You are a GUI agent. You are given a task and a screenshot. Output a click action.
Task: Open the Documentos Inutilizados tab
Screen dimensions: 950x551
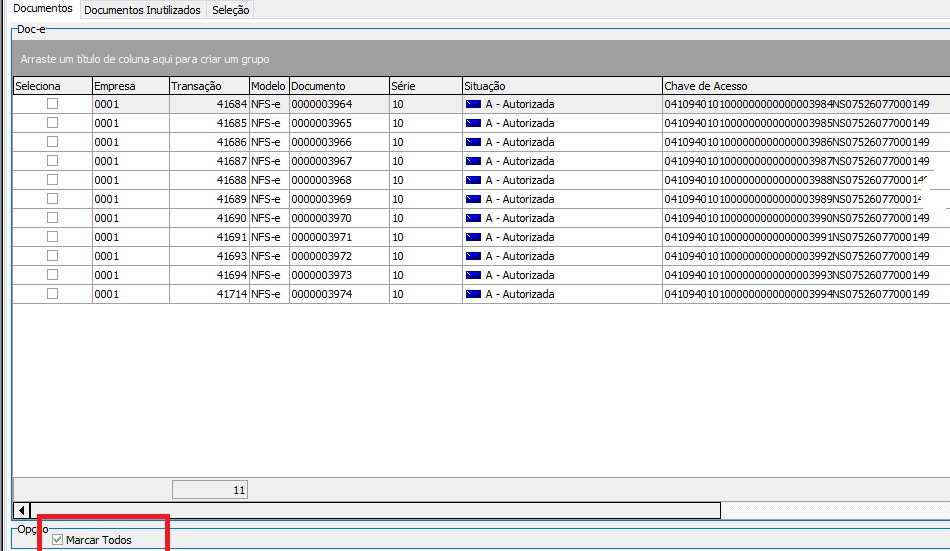click(142, 10)
